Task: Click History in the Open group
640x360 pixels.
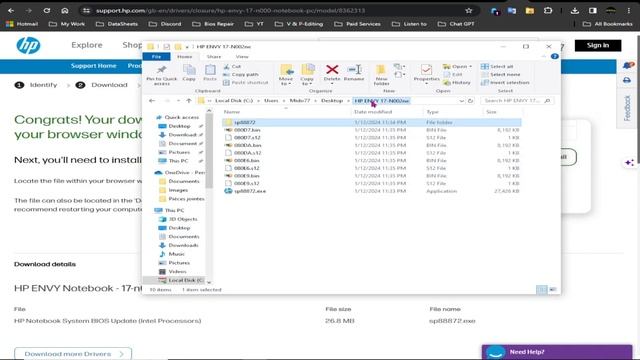Action: (457, 82)
